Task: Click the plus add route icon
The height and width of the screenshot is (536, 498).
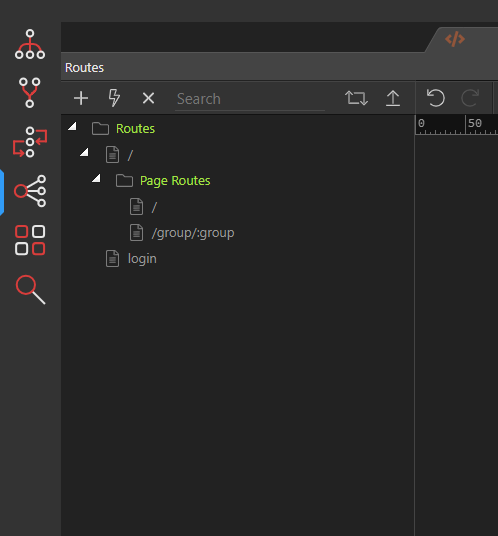Action: coord(81,98)
